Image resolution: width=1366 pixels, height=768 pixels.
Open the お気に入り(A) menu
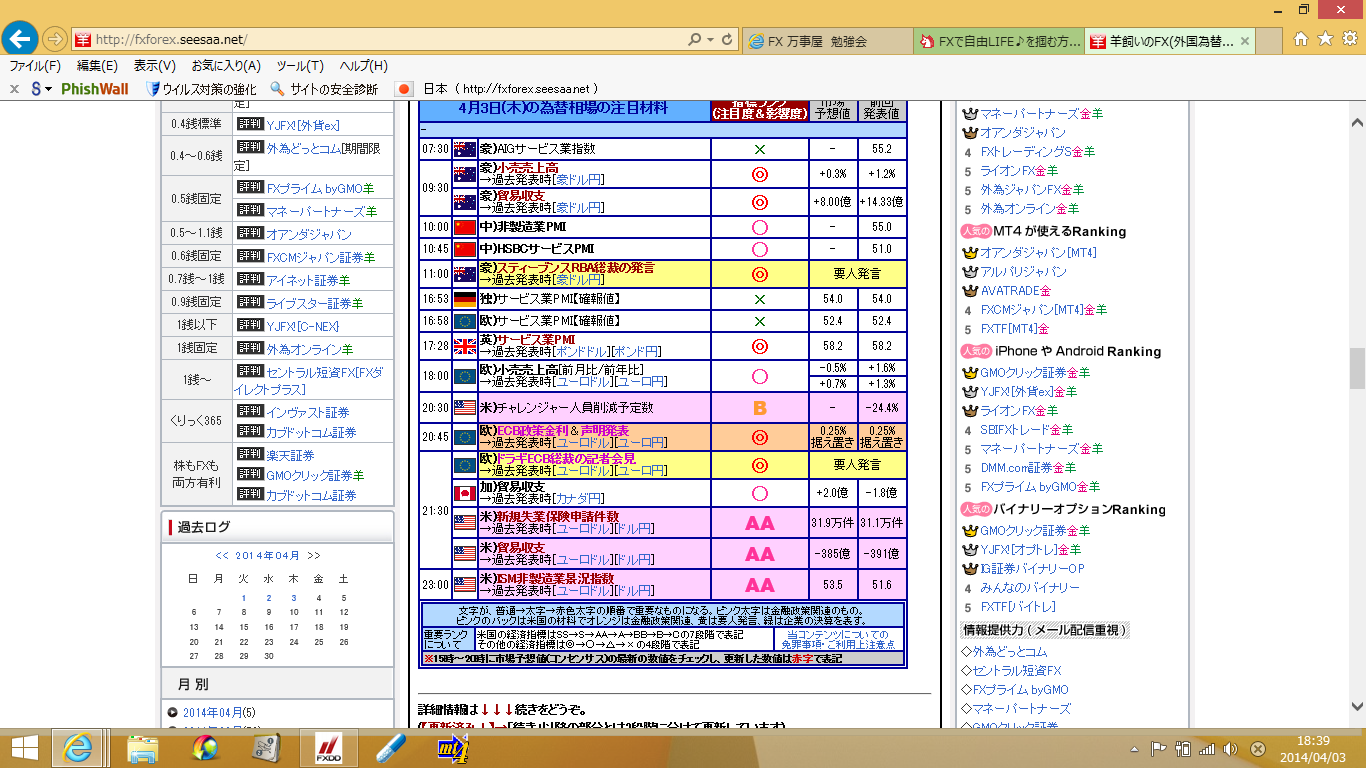pos(226,66)
